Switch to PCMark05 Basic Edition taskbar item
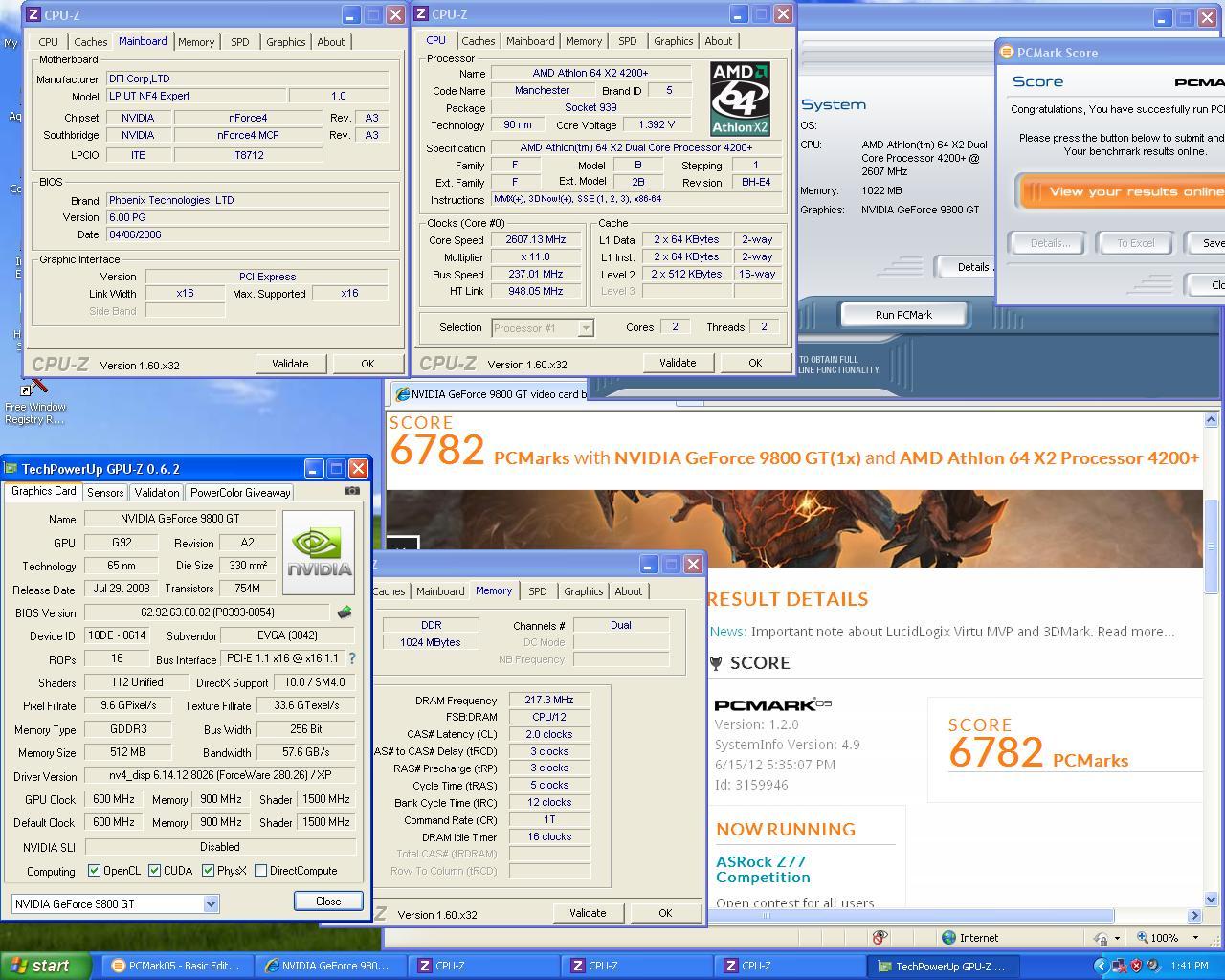 click(176, 966)
